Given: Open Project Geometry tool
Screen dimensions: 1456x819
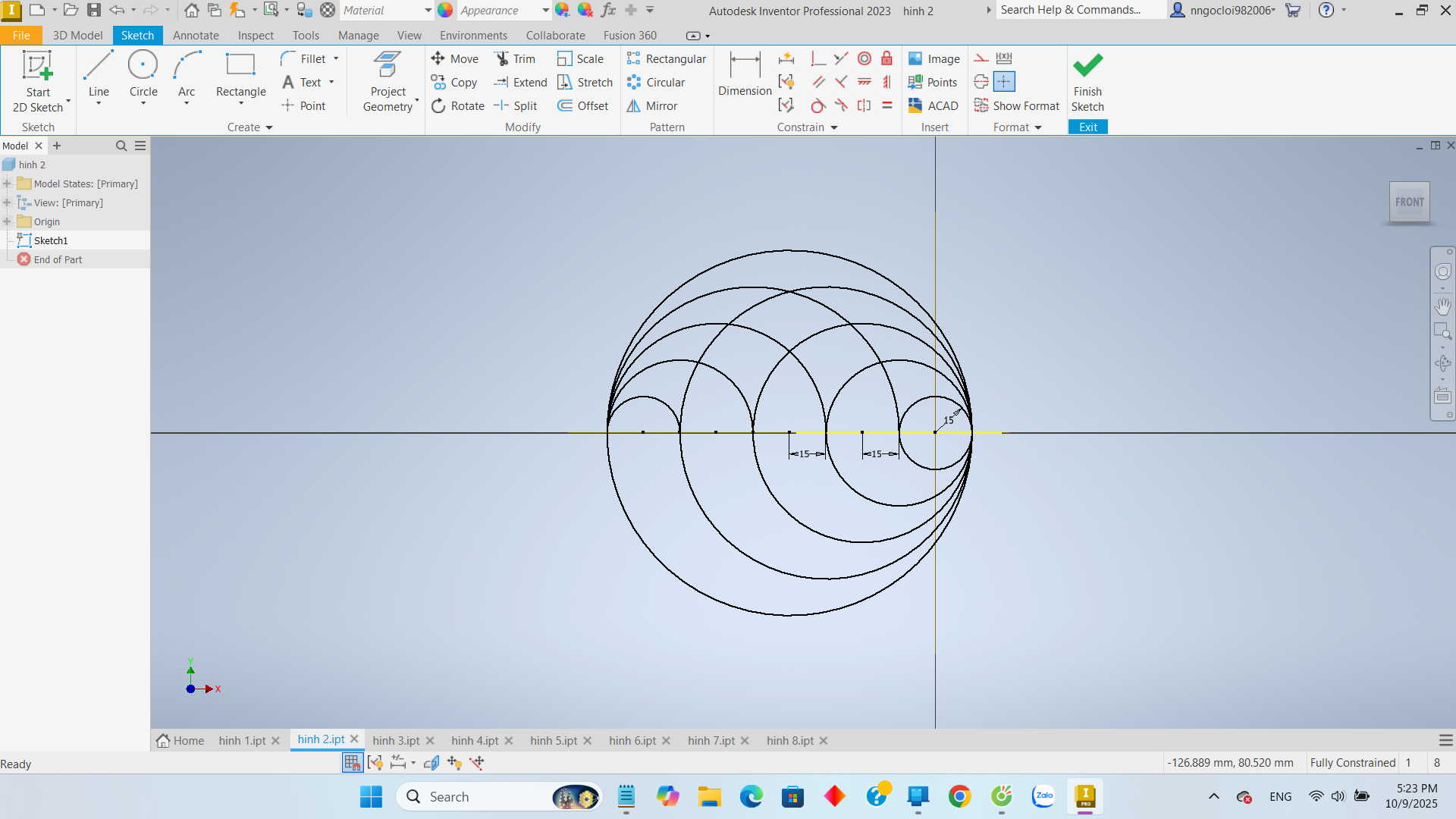Looking at the screenshot, I should tap(388, 83).
